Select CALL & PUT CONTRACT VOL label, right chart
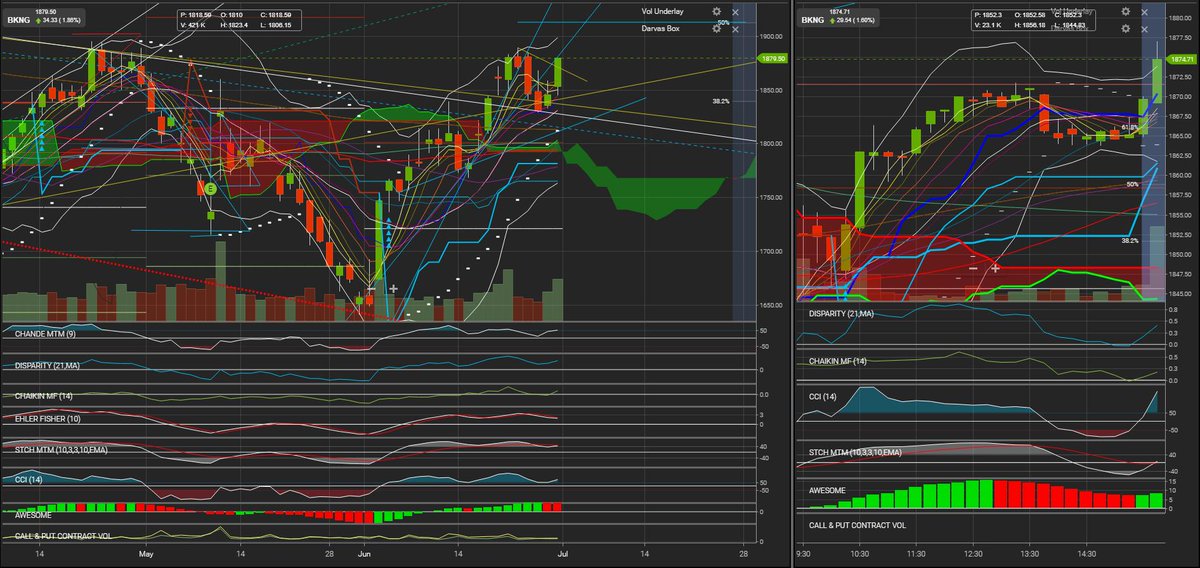 858,524
